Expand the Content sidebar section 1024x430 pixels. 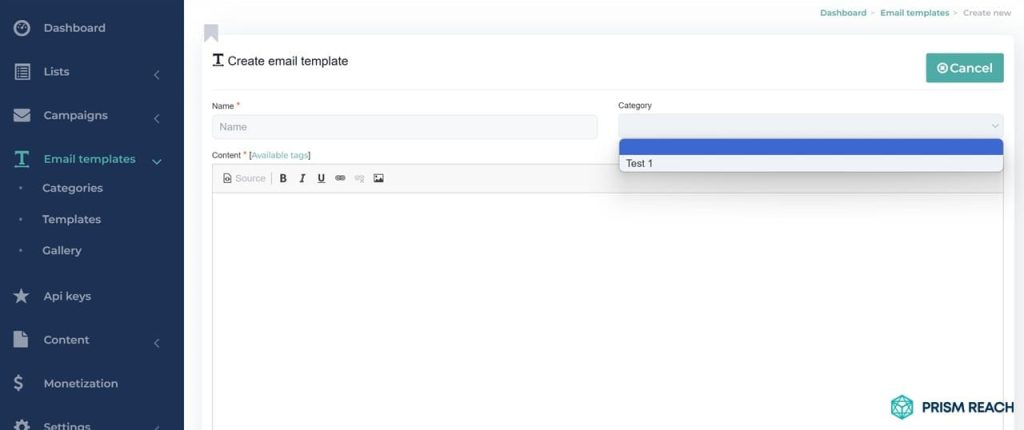[157, 343]
